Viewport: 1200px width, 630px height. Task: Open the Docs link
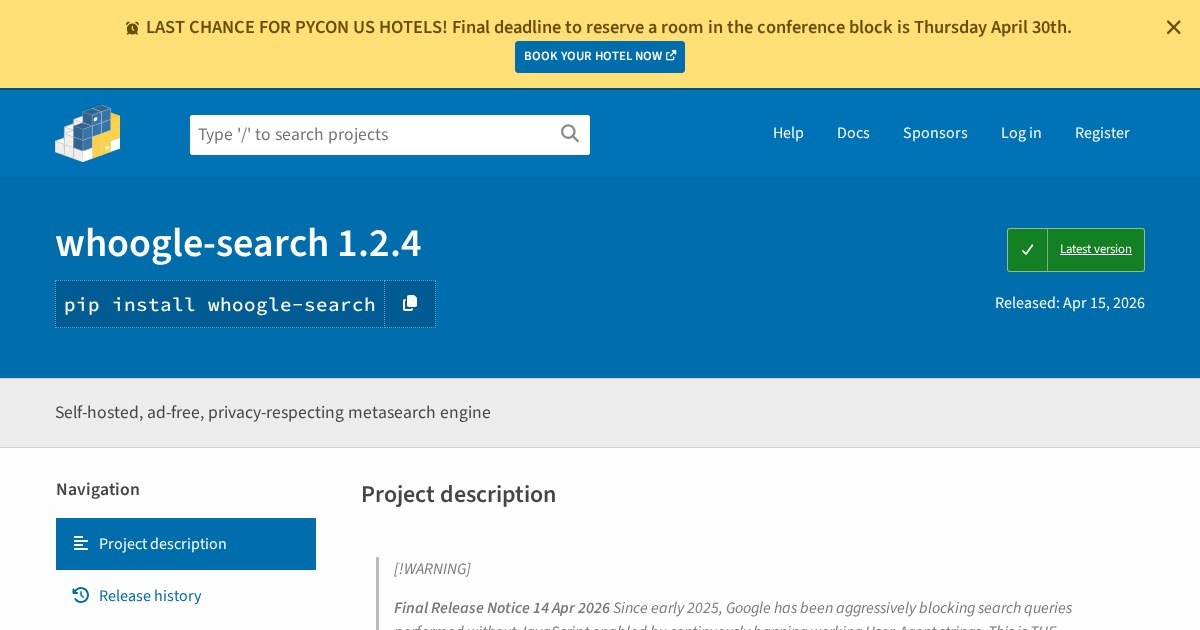tap(853, 133)
